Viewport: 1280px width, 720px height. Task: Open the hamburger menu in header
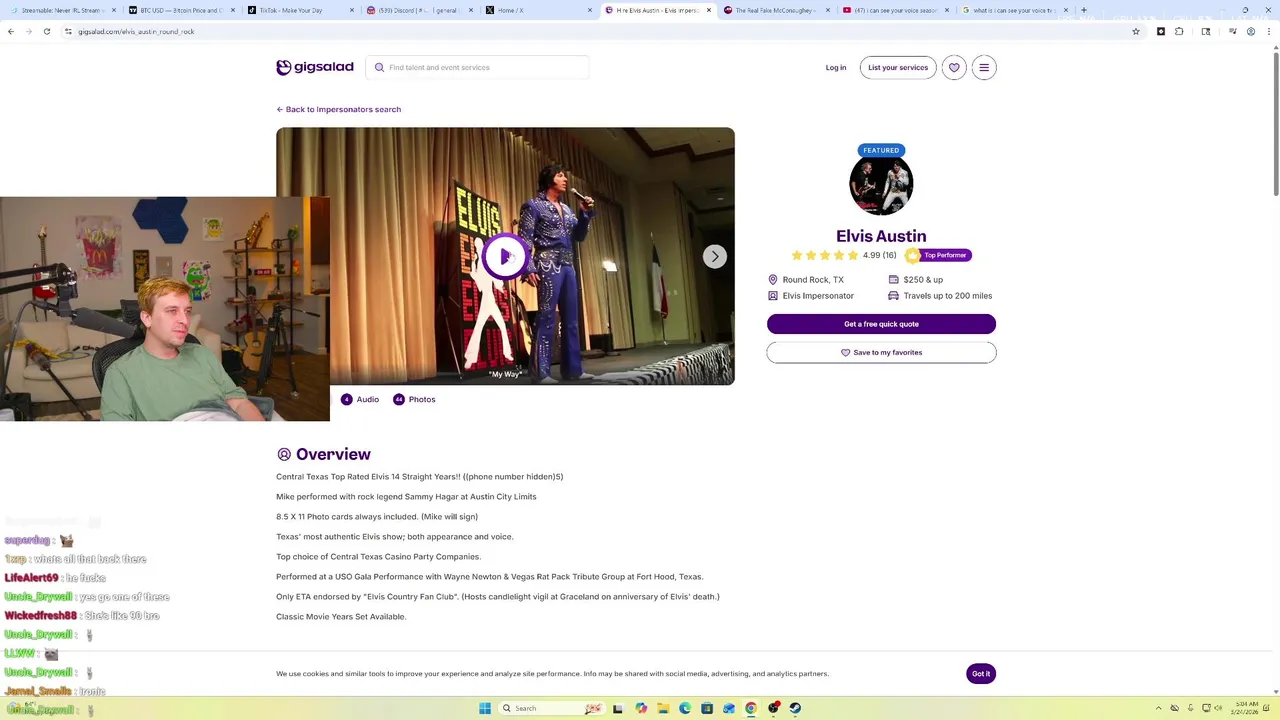[984, 67]
